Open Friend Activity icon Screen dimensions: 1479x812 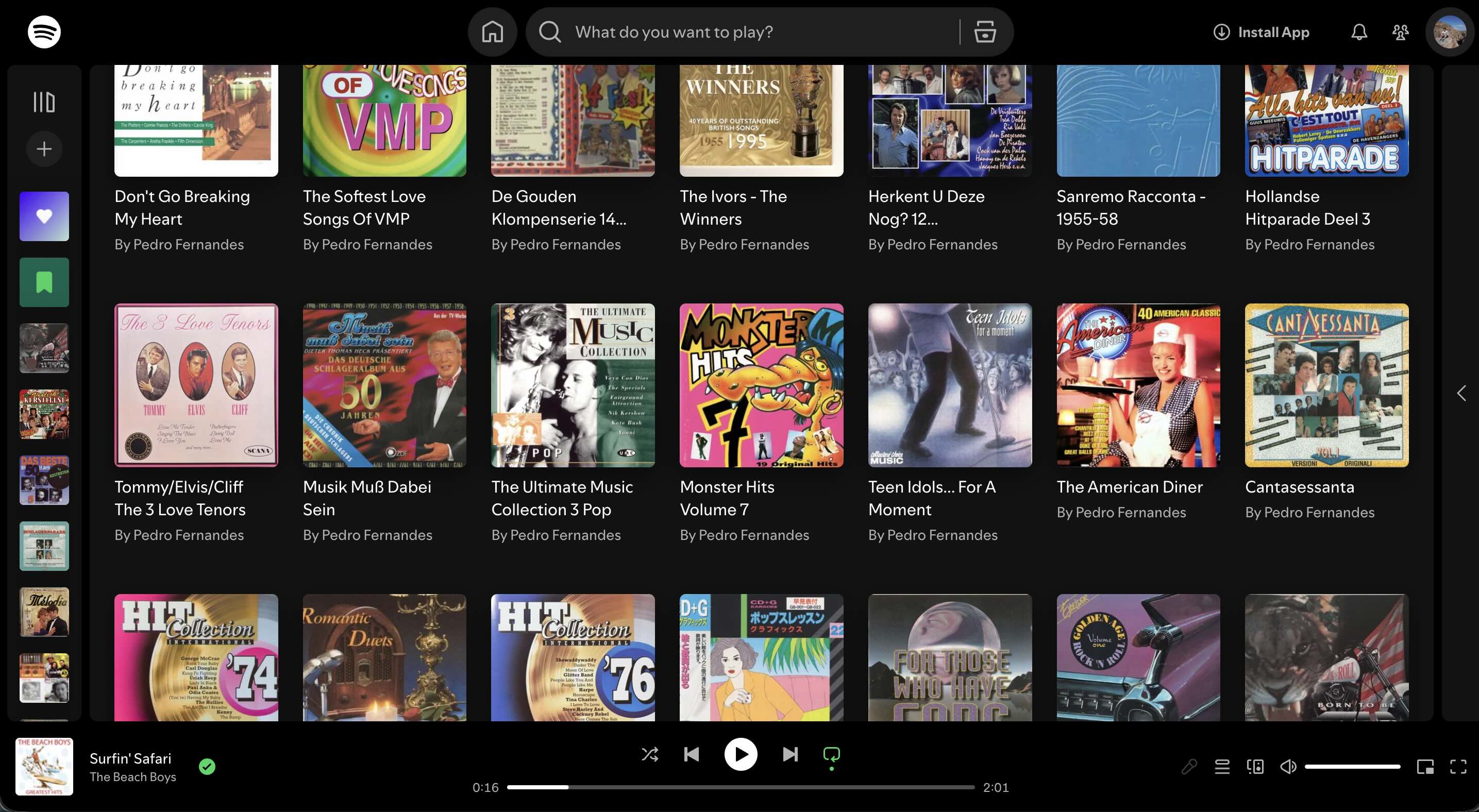pyautogui.click(x=1400, y=32)
